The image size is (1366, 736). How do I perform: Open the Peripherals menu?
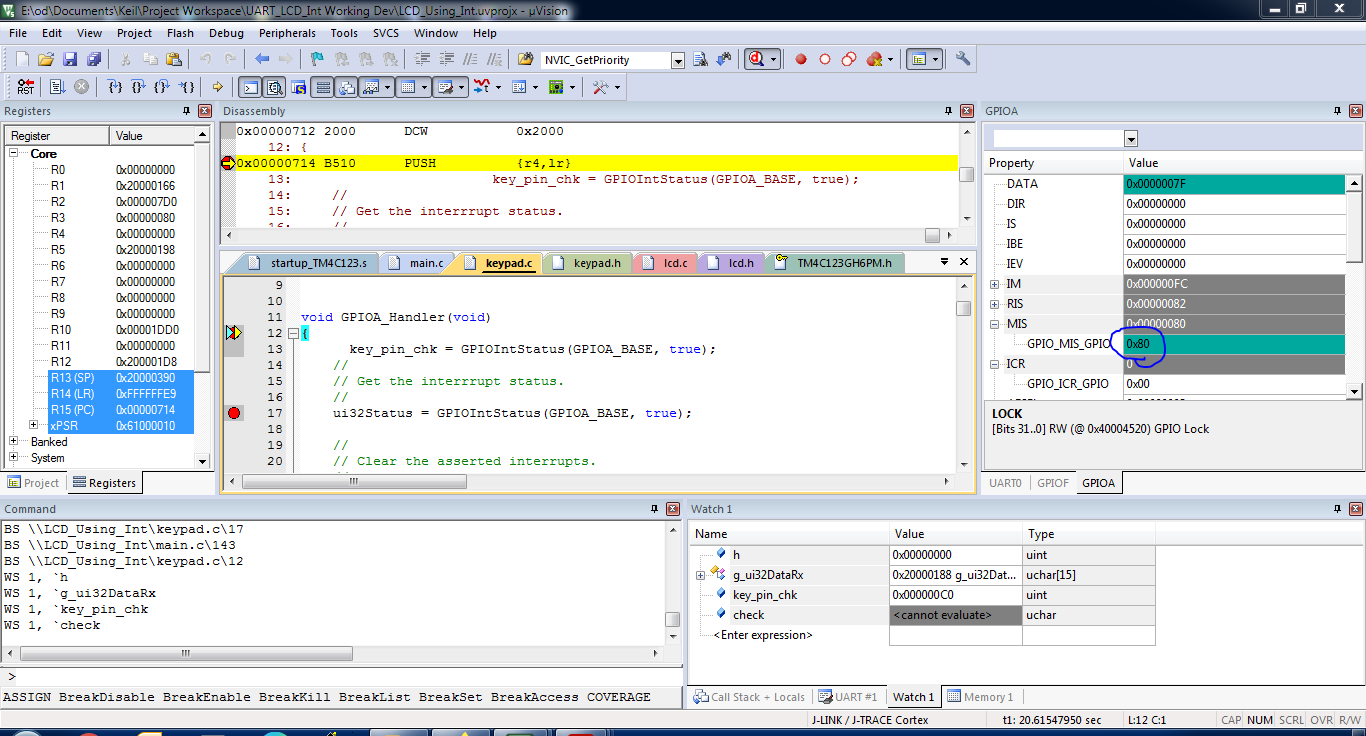[287, 33]
